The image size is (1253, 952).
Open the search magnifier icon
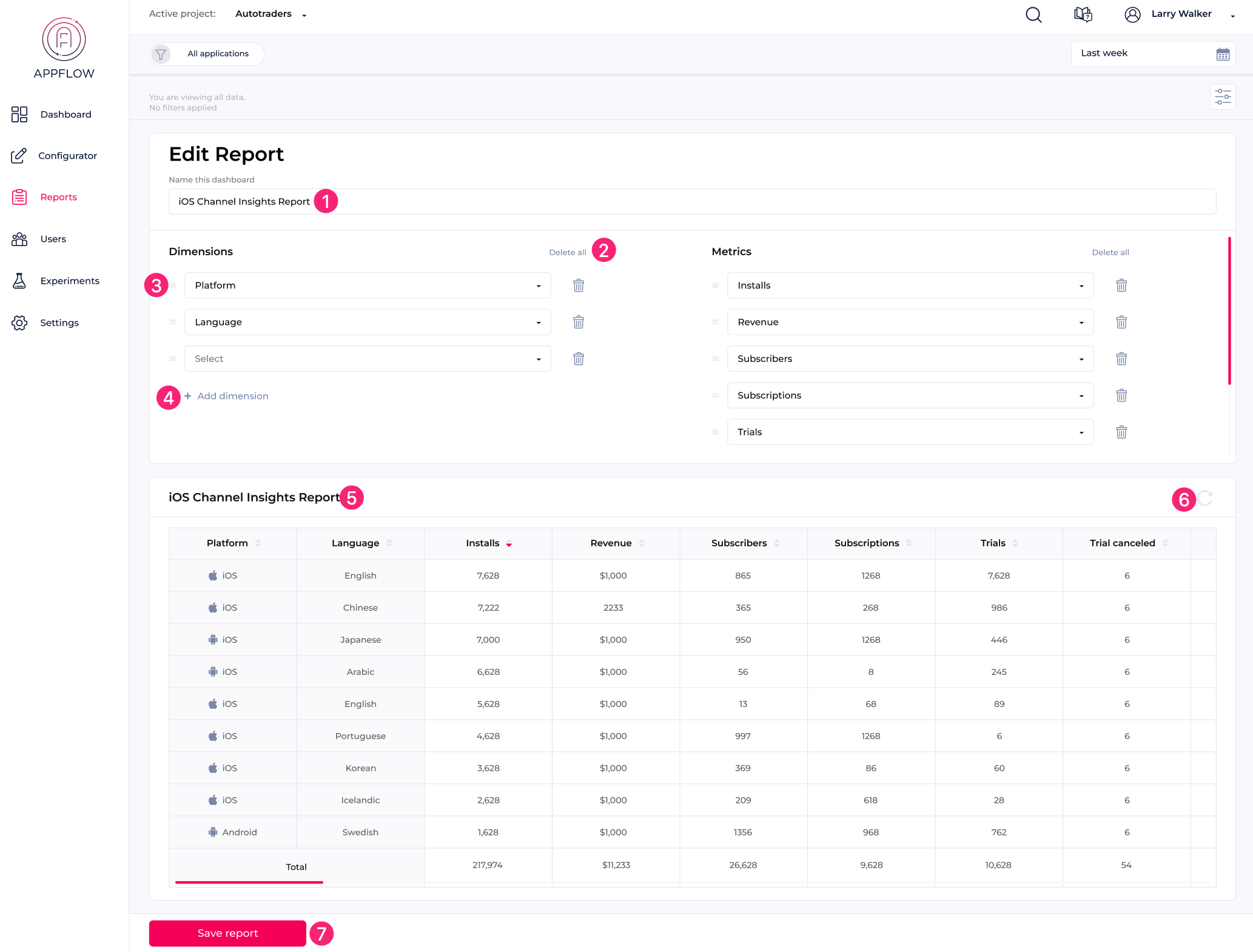pos(1033,15)
